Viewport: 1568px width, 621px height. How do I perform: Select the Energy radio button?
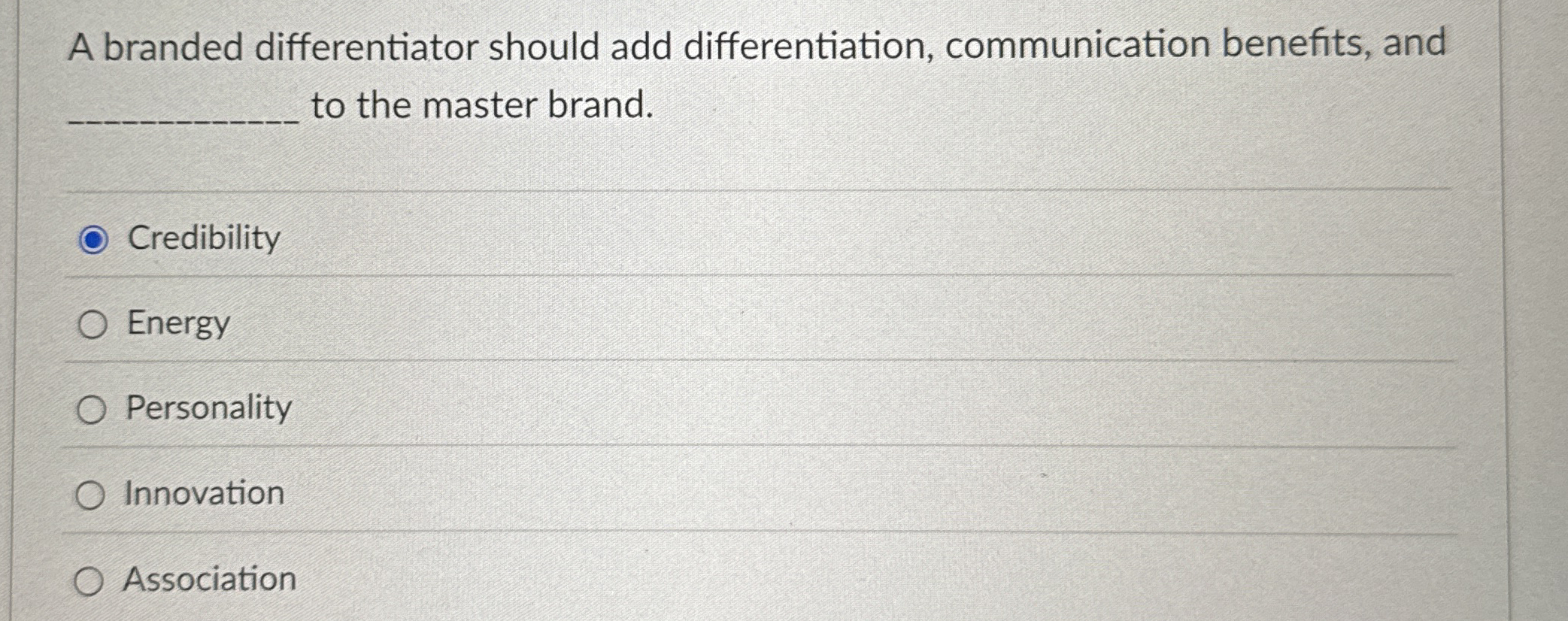pyautogui.click(x=92, y=325)
